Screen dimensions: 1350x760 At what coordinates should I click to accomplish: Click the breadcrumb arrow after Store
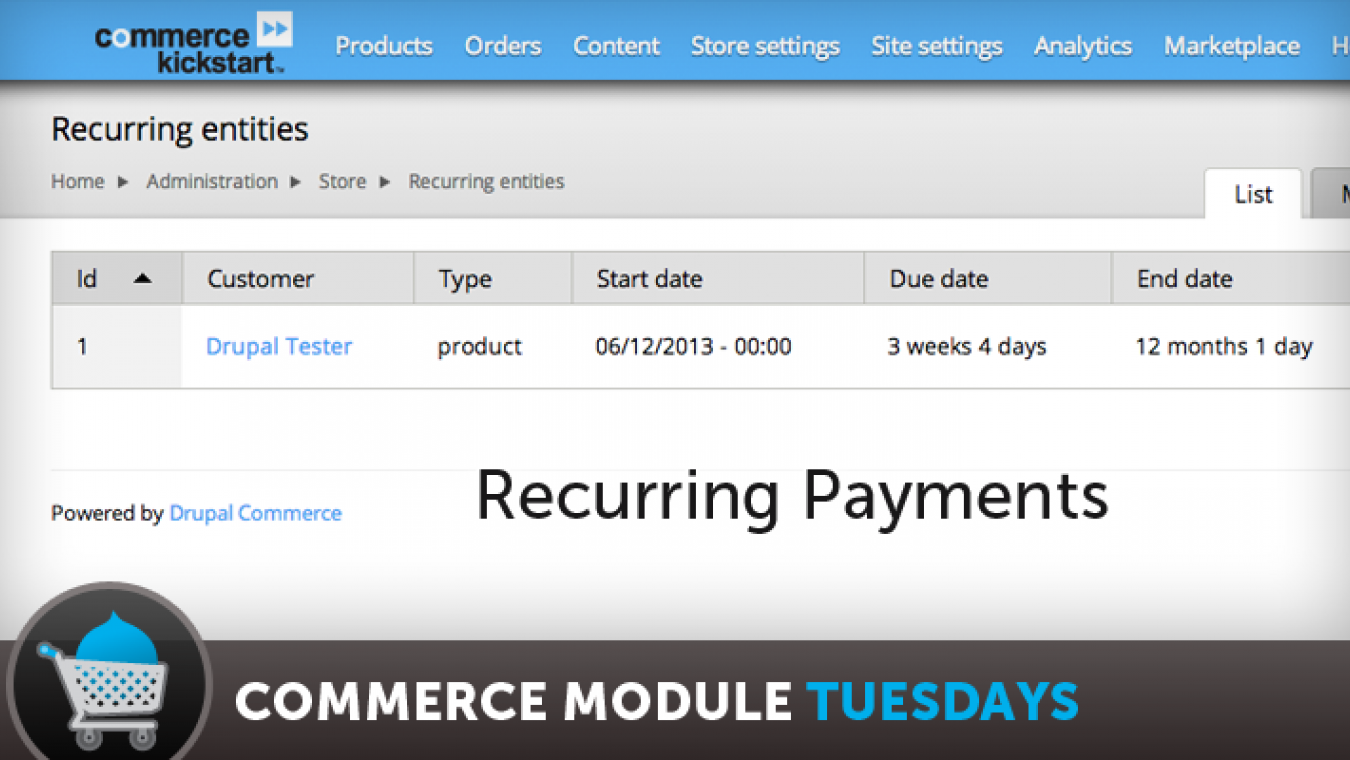pos(383,182)
